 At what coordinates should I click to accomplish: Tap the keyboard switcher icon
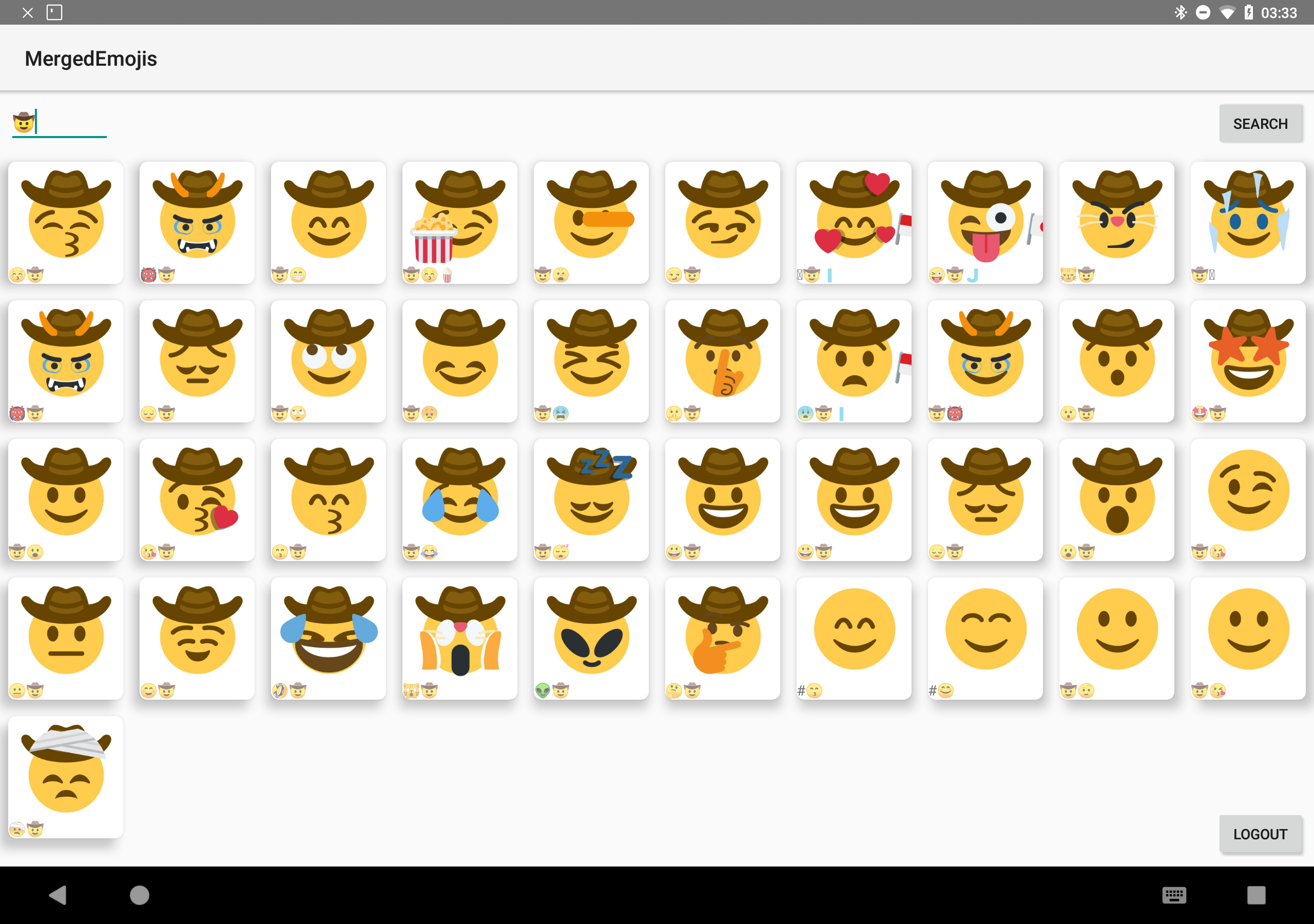tap(1174, 895)
